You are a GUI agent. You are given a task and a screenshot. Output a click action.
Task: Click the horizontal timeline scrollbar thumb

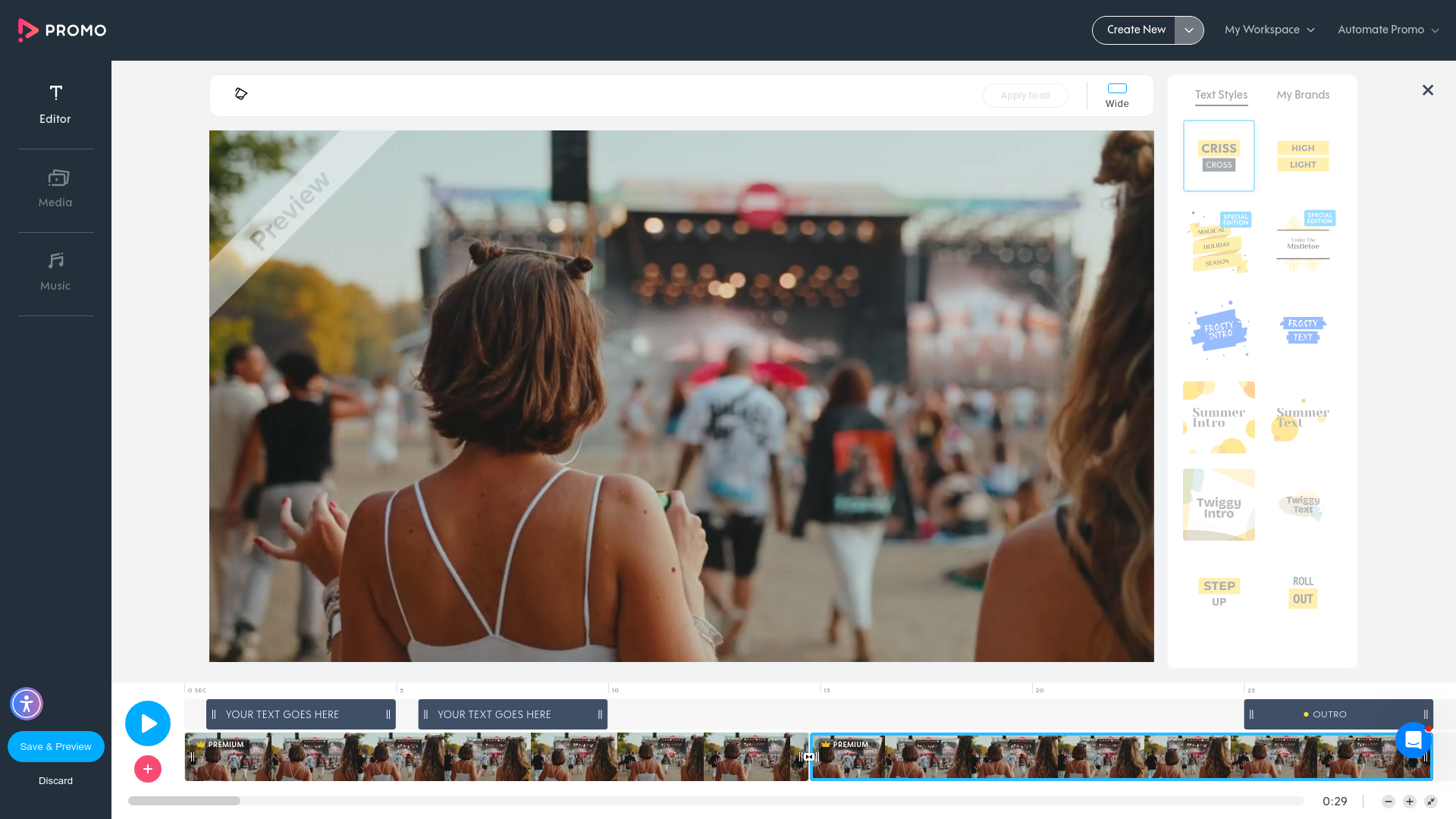[184, 801]
